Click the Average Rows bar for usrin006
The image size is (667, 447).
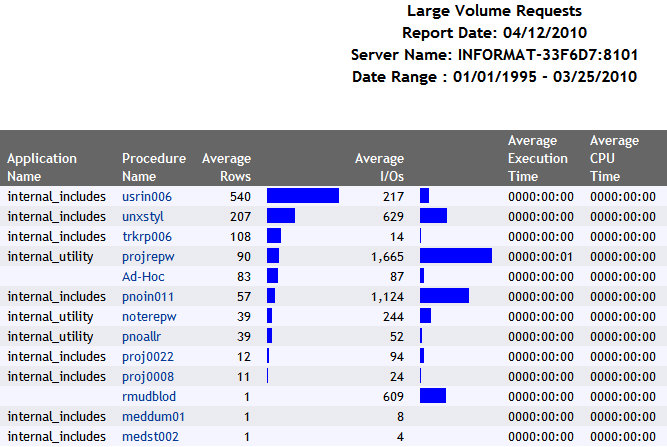[x=302, y=196]
